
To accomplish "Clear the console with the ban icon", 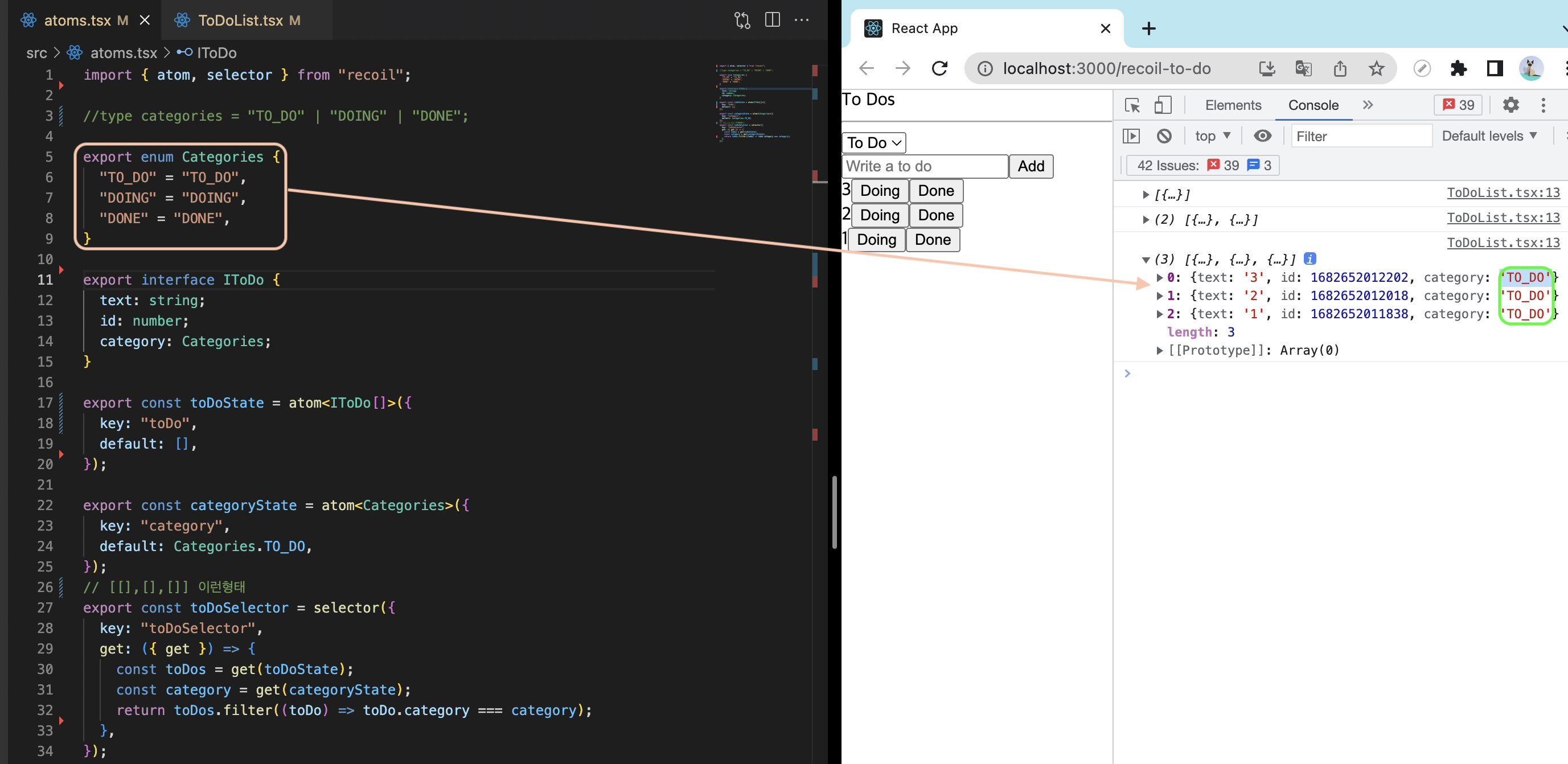I will click(1164, 135).
